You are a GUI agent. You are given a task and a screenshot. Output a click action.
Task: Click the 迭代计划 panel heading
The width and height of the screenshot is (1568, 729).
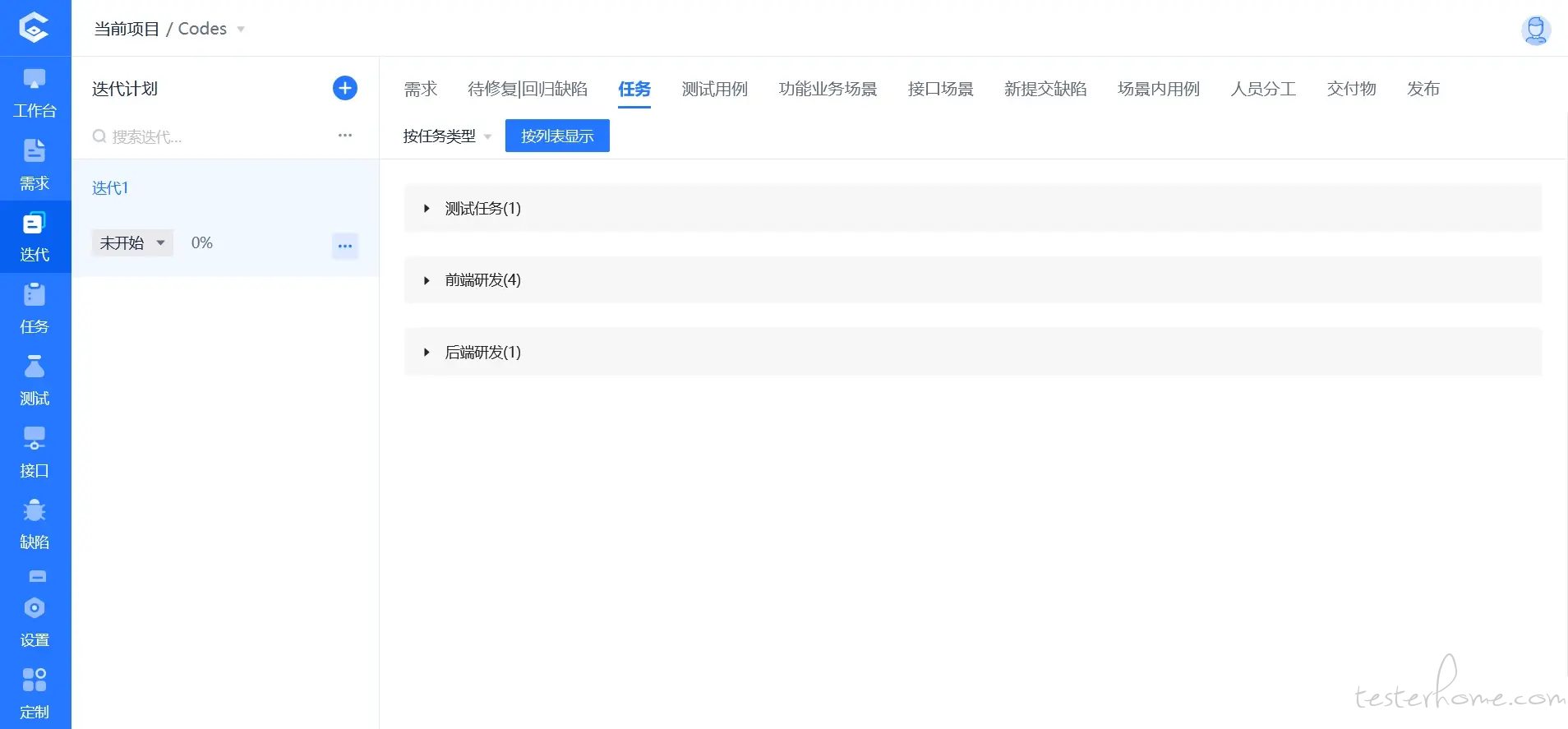tap(125, 89)
